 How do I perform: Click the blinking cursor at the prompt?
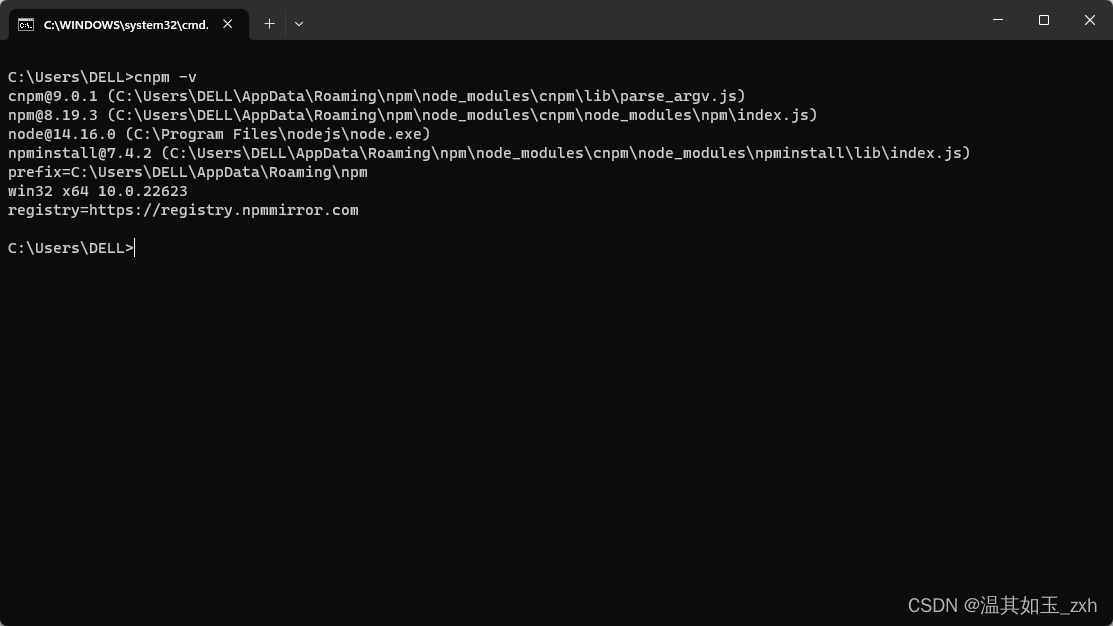pos(133,247)
